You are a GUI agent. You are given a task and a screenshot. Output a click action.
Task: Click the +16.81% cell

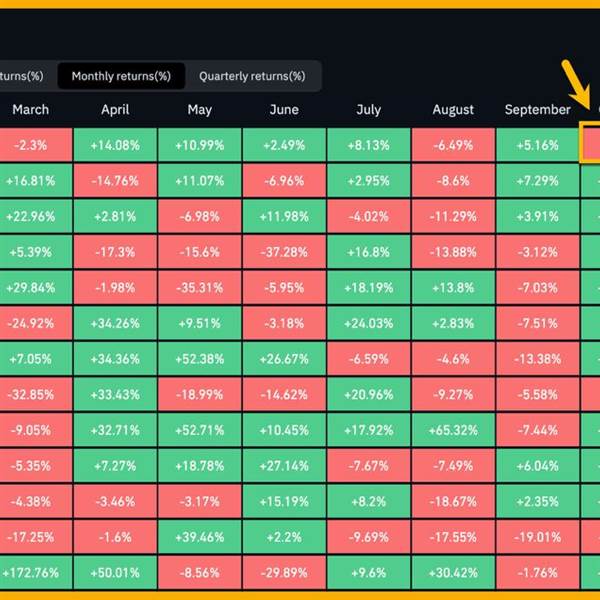pos(36,180)
